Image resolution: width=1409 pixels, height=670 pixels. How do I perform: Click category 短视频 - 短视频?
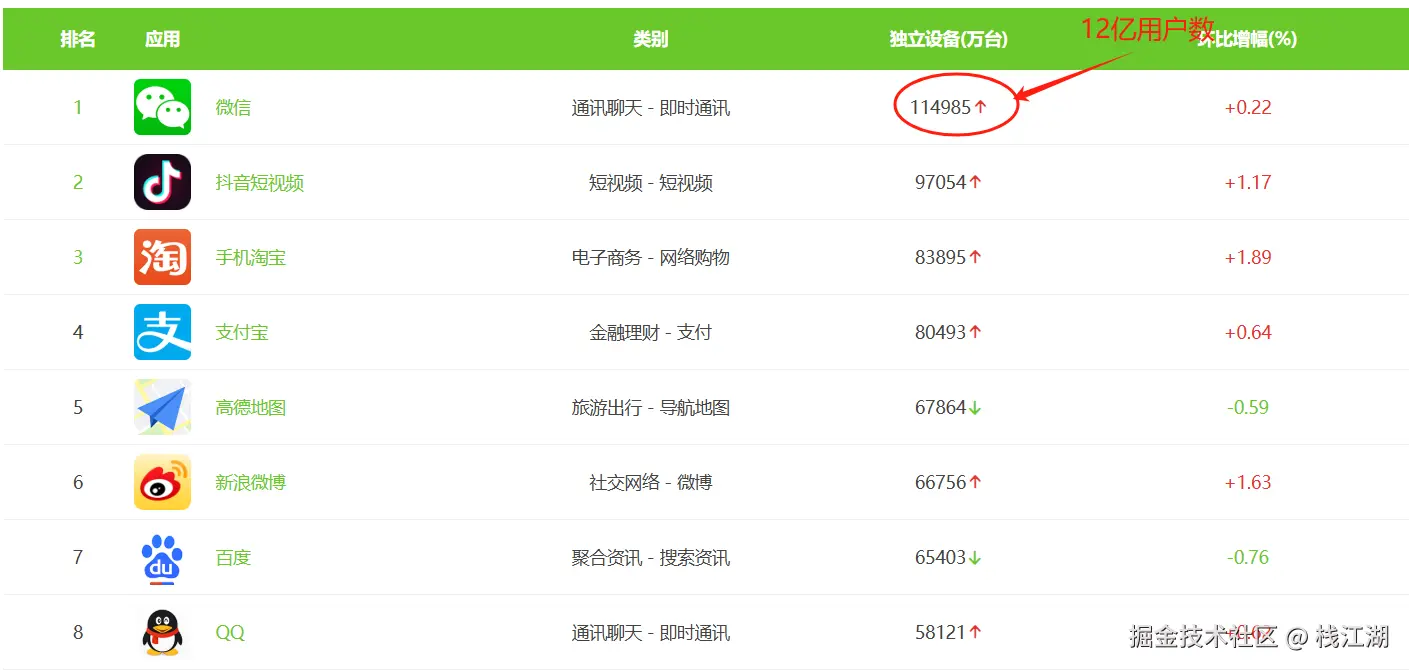tap(650, 183)
